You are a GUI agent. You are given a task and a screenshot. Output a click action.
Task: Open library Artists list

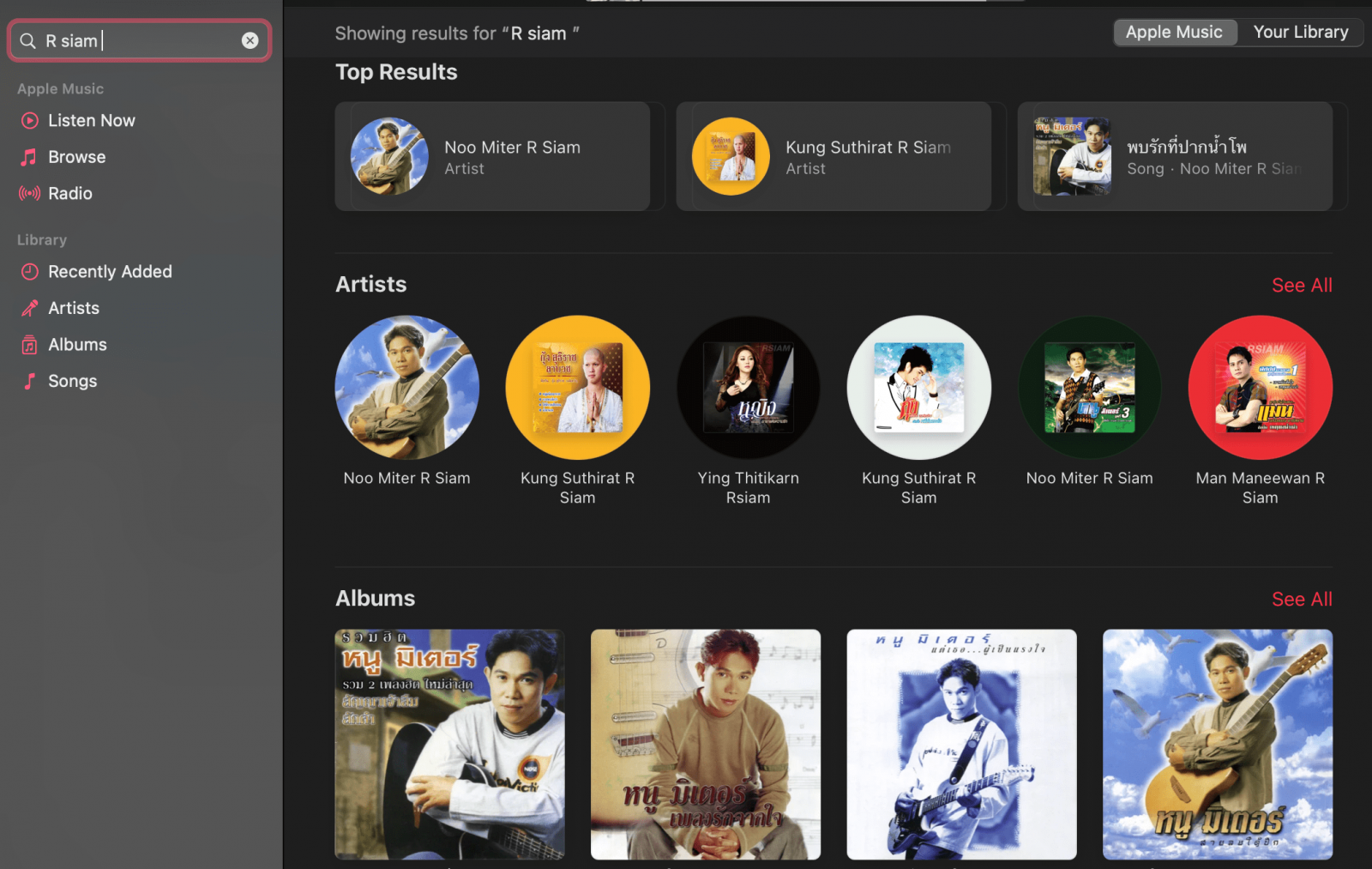coord(74,308)
